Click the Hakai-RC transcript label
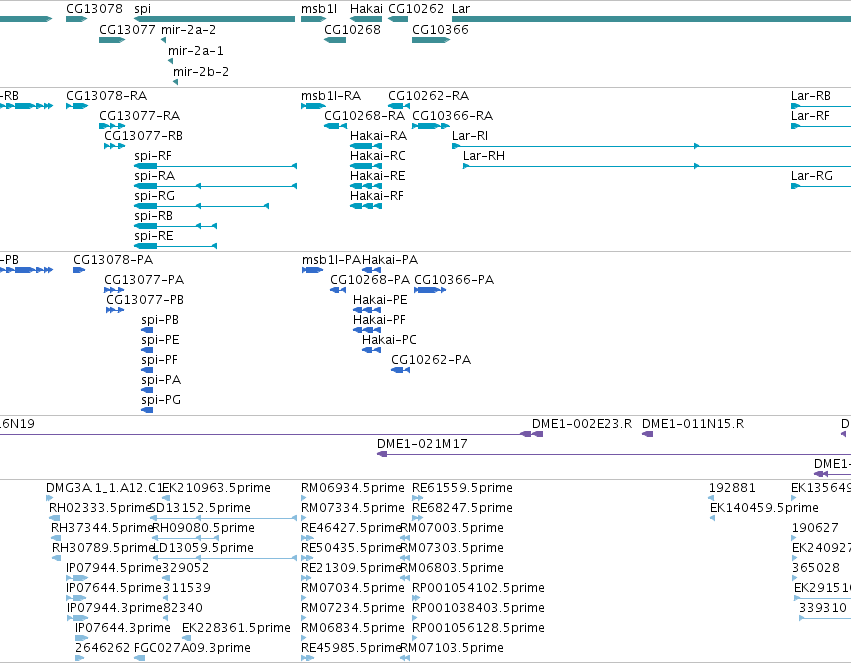The height and width of the screenshot is (663, 851). coord(378,156)
